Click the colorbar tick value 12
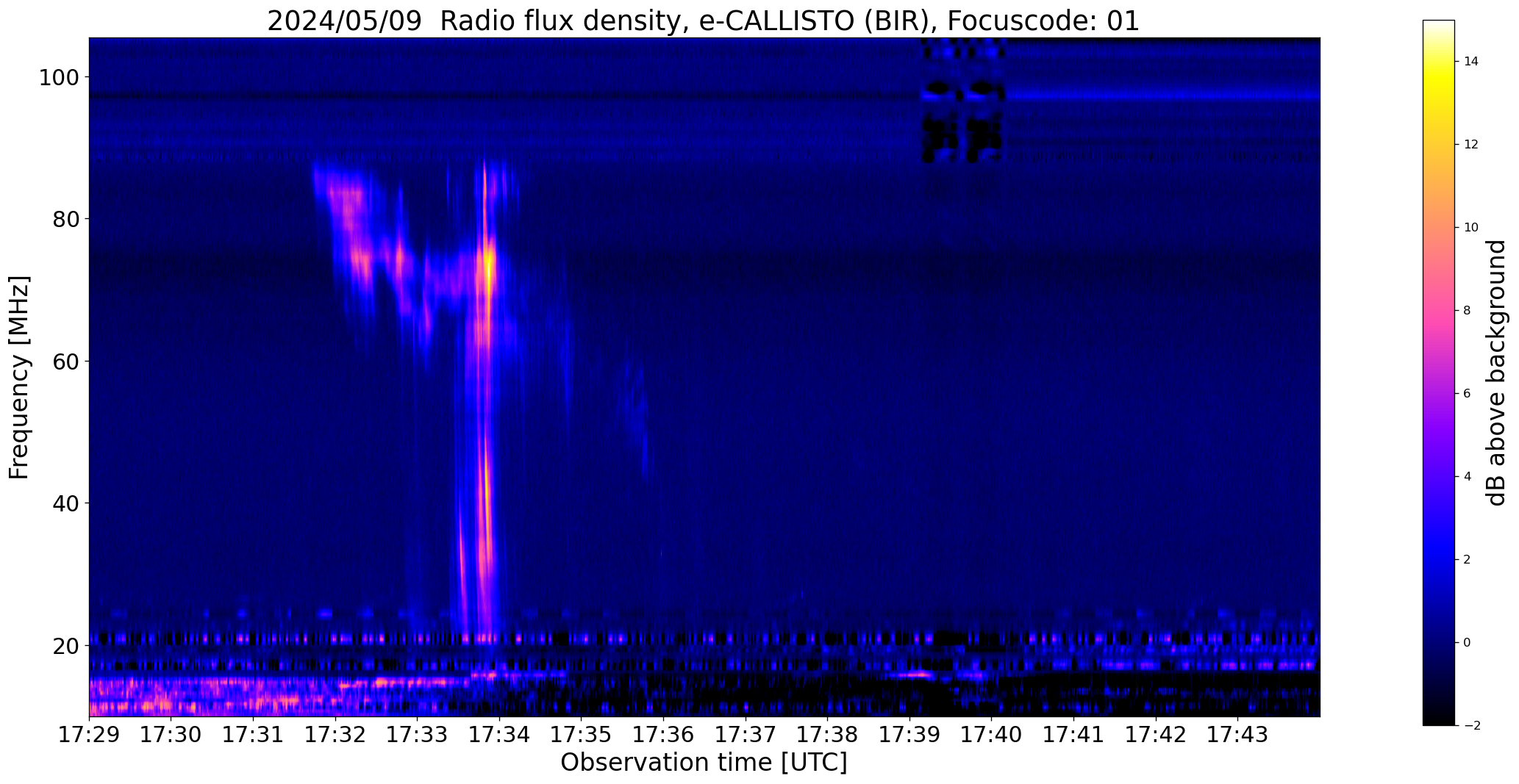 pos(1471,145)
